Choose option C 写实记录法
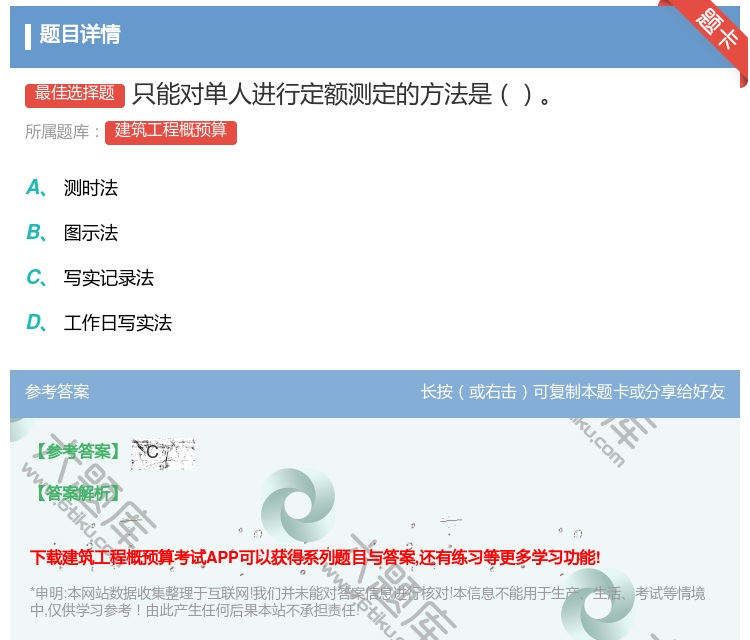The width and height of the screenshot is (750, 640). [90, 277]
